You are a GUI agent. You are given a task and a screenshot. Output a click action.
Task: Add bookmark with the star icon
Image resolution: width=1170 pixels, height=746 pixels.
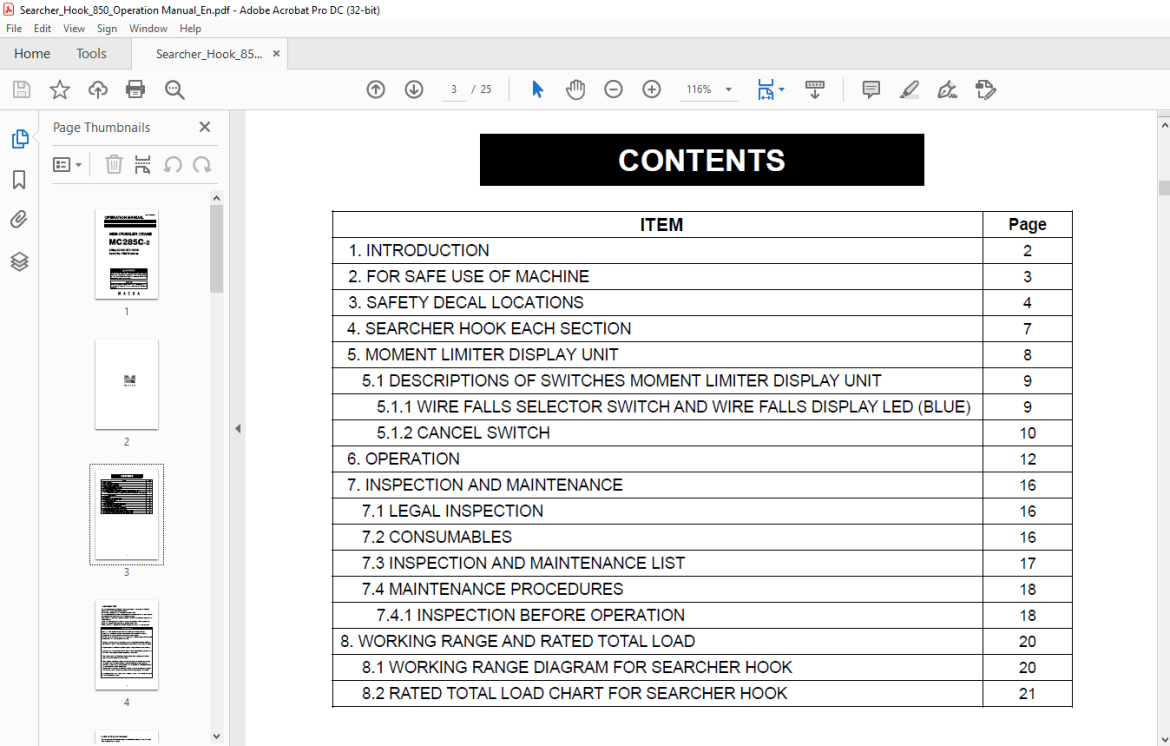coord(60,90)
